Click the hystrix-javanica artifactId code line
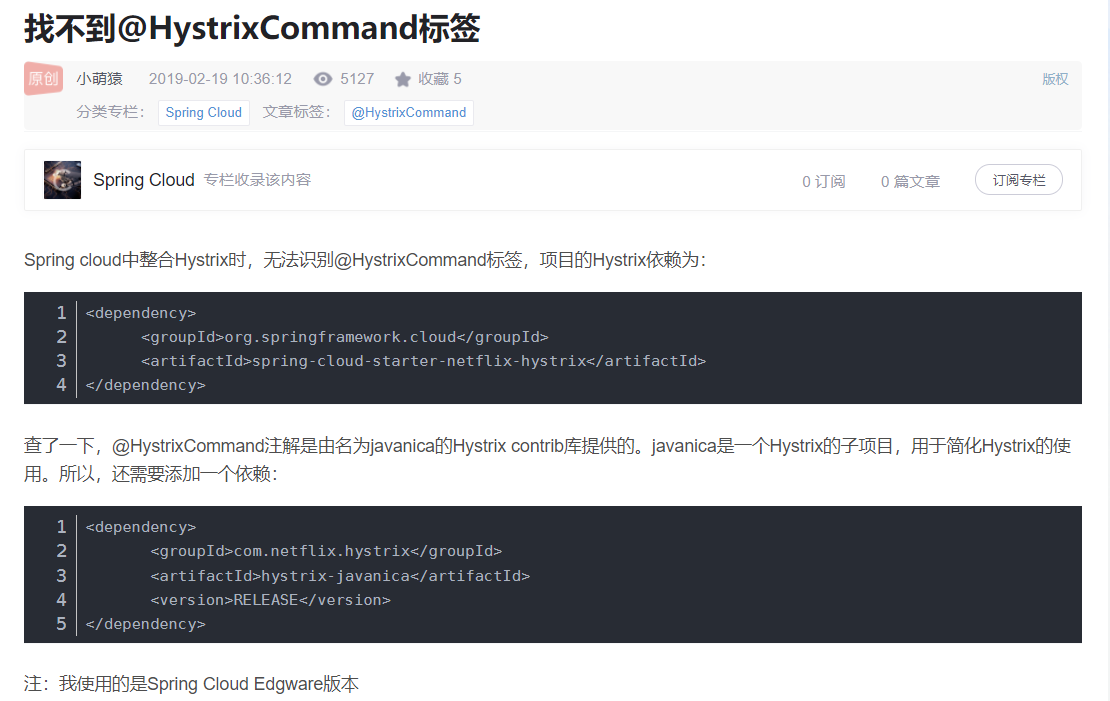The width and height of the screenshot is (1110, 701). point(340,576)
